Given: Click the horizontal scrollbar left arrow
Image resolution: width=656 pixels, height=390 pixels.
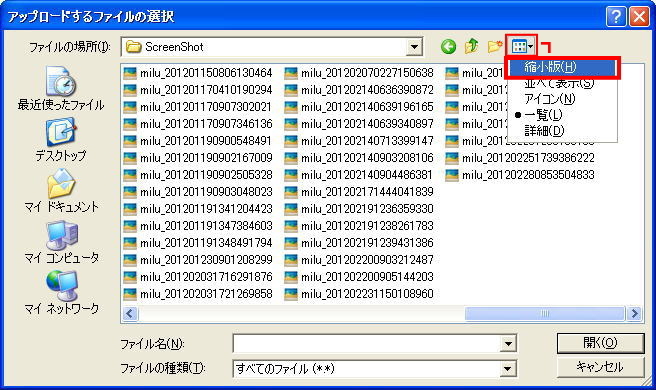Looking at the screenshot, I should coord(130,313).
